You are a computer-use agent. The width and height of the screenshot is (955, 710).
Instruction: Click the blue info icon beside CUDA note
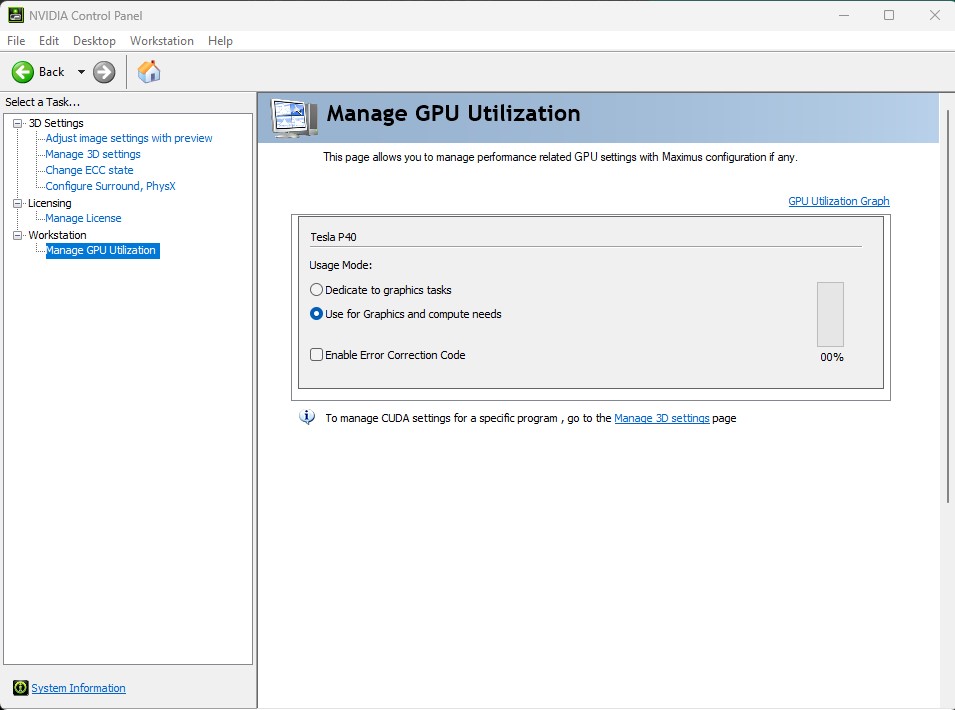point(308,418)
